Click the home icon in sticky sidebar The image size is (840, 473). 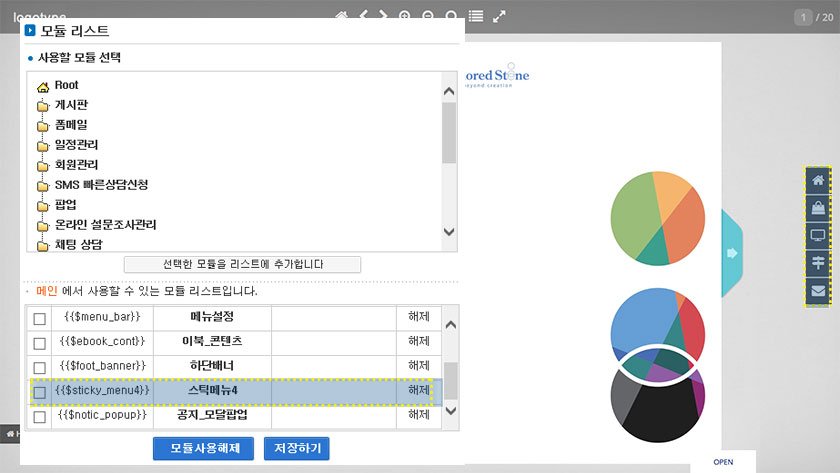[818, 181]
